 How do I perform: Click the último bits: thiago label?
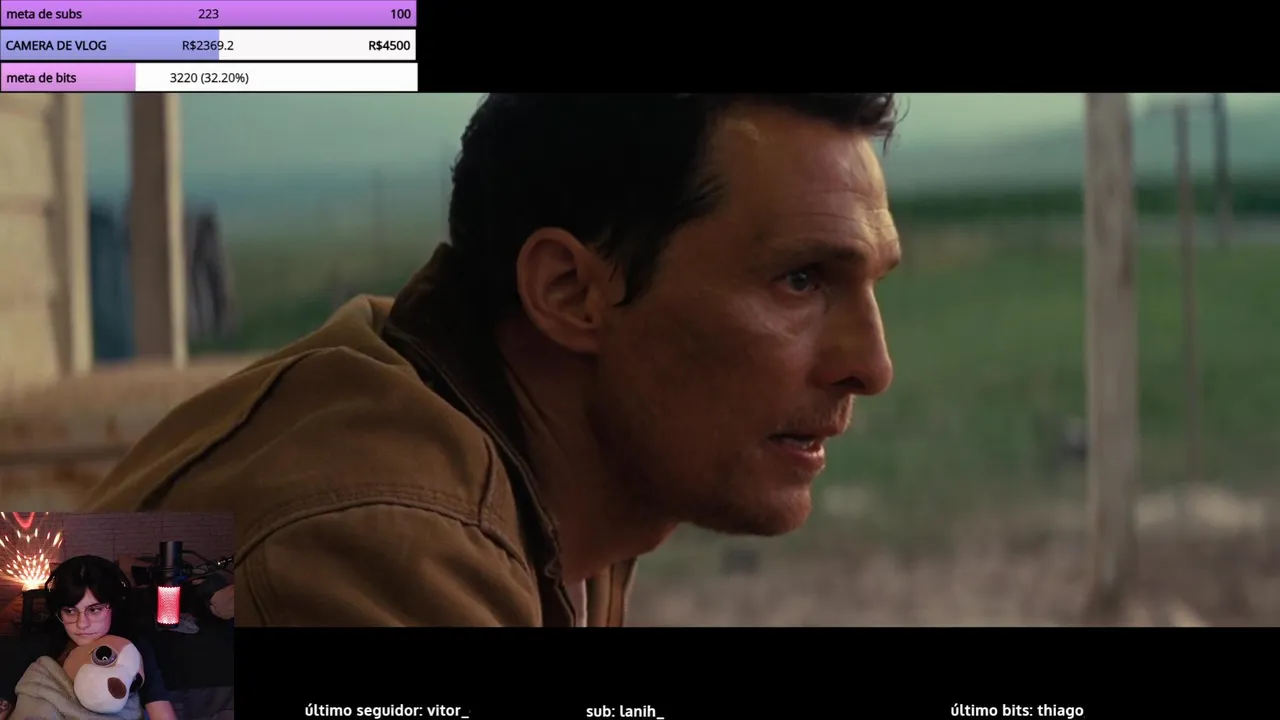[1016, 710]
